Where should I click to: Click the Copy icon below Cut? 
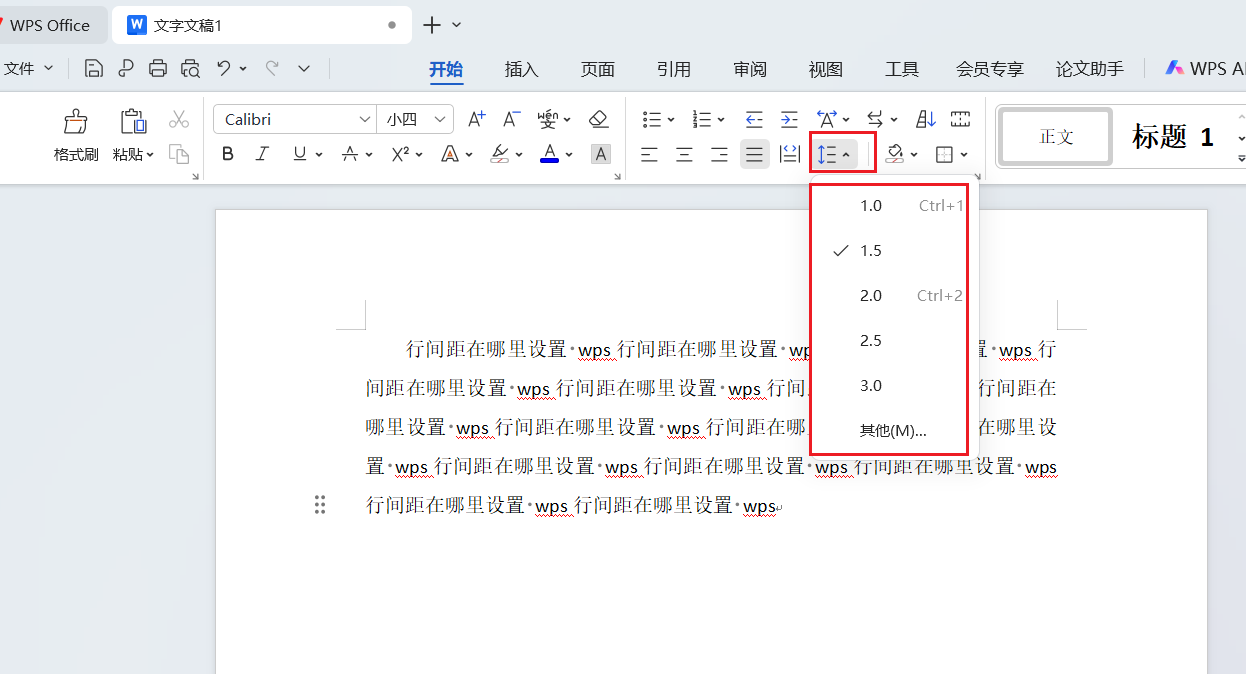coord(178,155)
